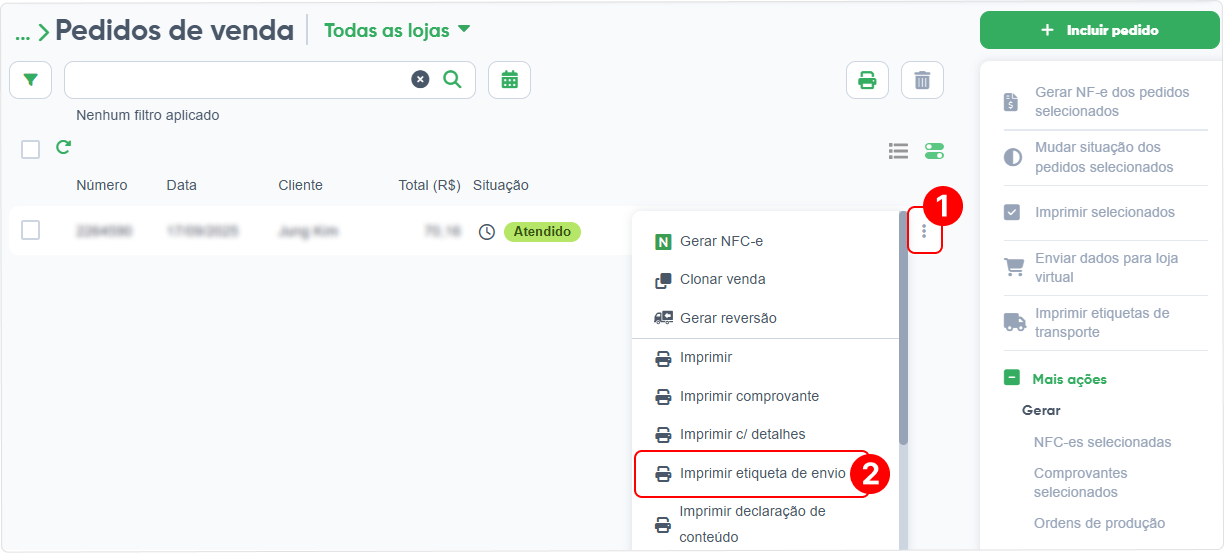Open the calendar date picker
Viewport: 1224px width, 553px height.
(509, 80)
